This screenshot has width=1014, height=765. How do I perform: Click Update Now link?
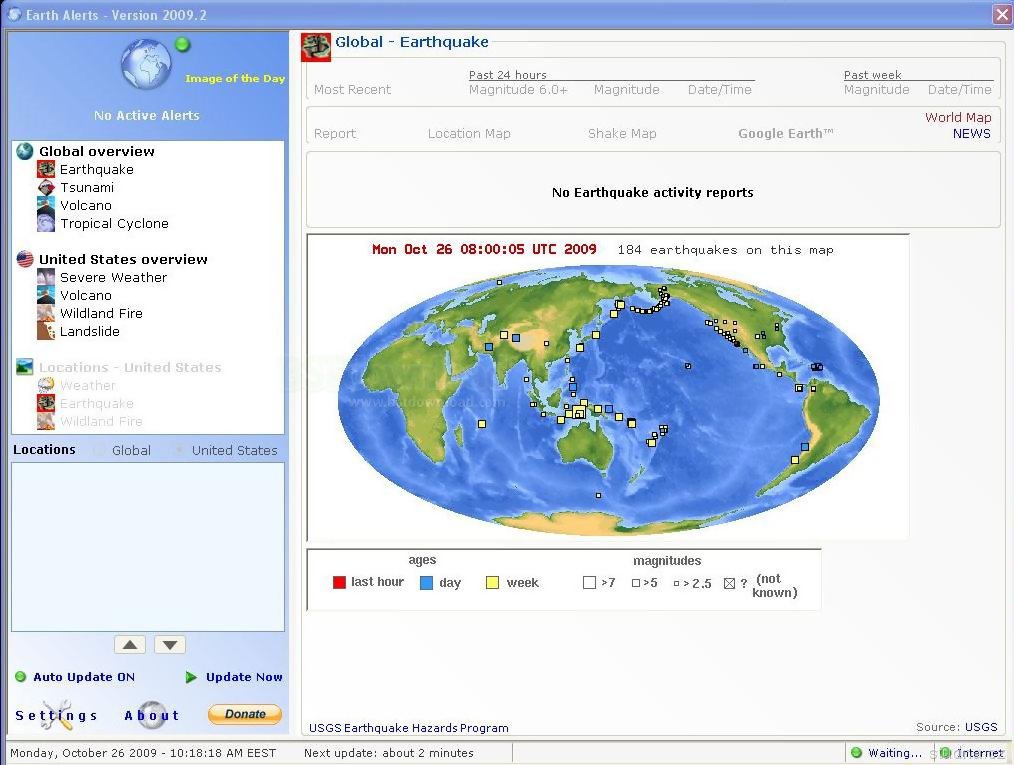pyautogui.click(x=243, y=677)
